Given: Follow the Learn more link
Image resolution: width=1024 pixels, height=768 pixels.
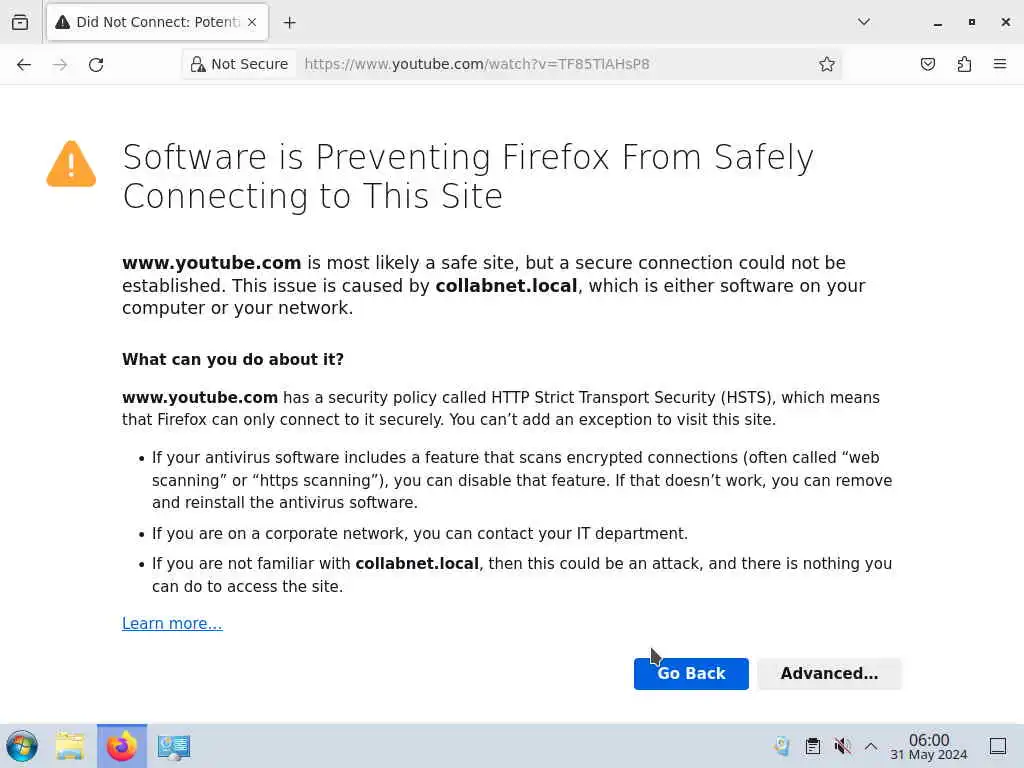Looking at the screenshot, I should [172, 623].
